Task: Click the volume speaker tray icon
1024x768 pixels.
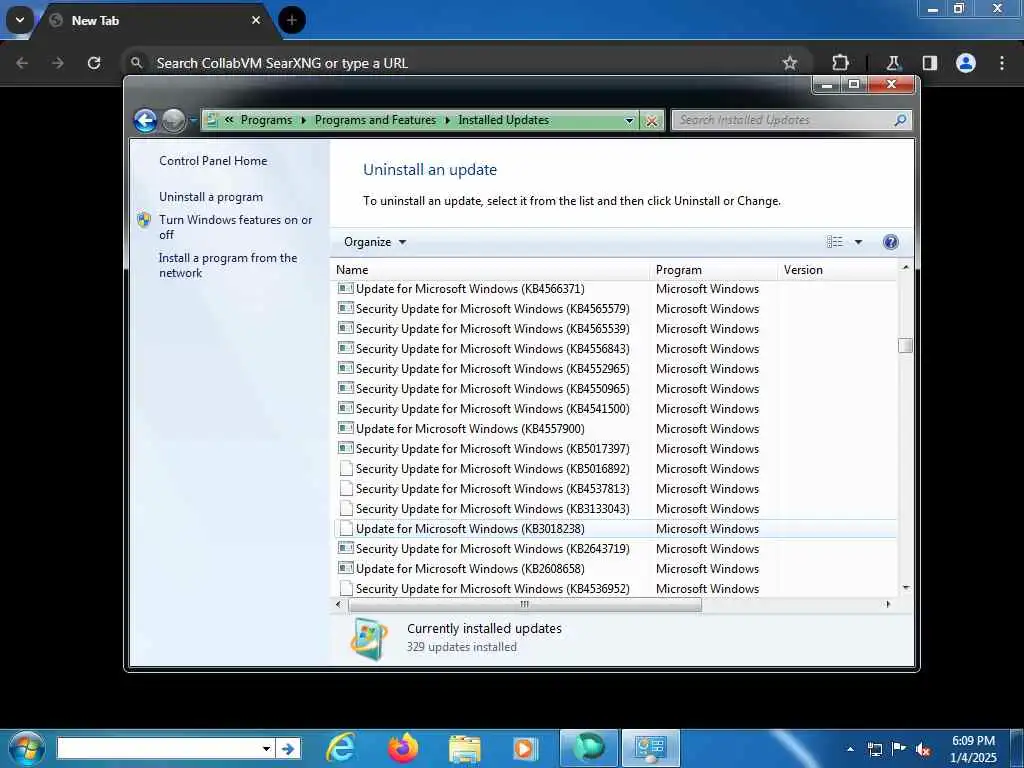Action: 923,750
